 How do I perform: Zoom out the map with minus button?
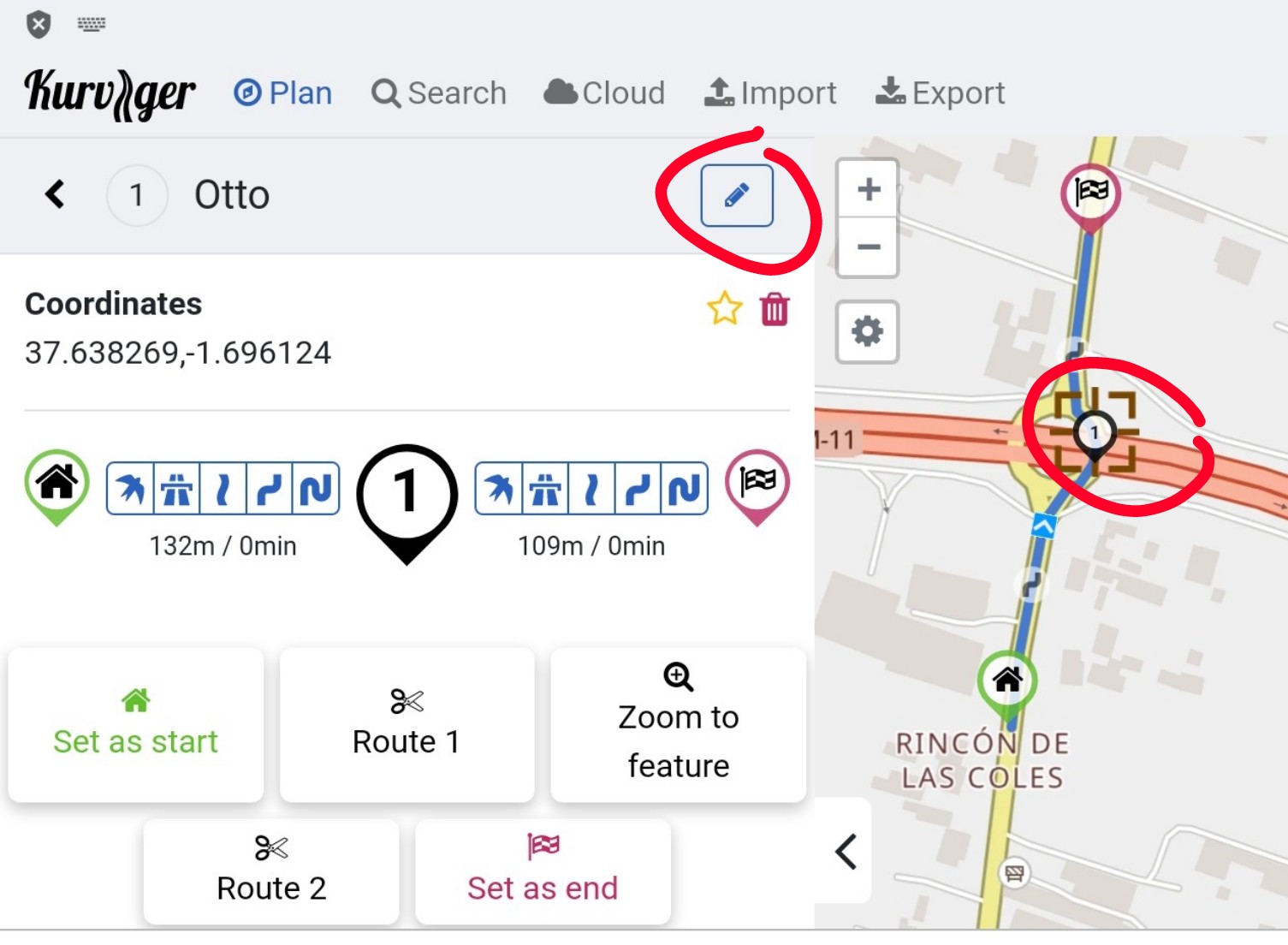[868, 247]
